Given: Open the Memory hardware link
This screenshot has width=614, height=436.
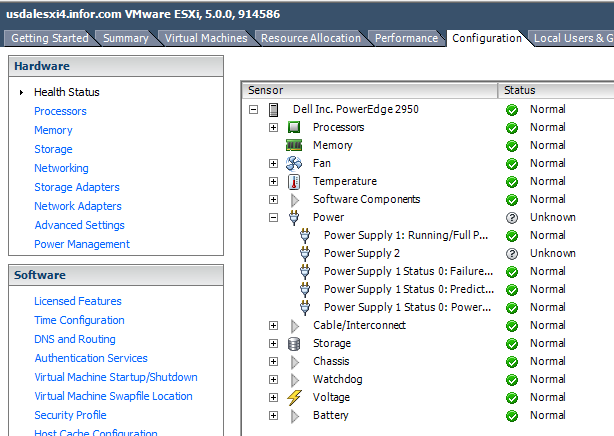Looking at the screenshot, I should click(x=53, y=130).
